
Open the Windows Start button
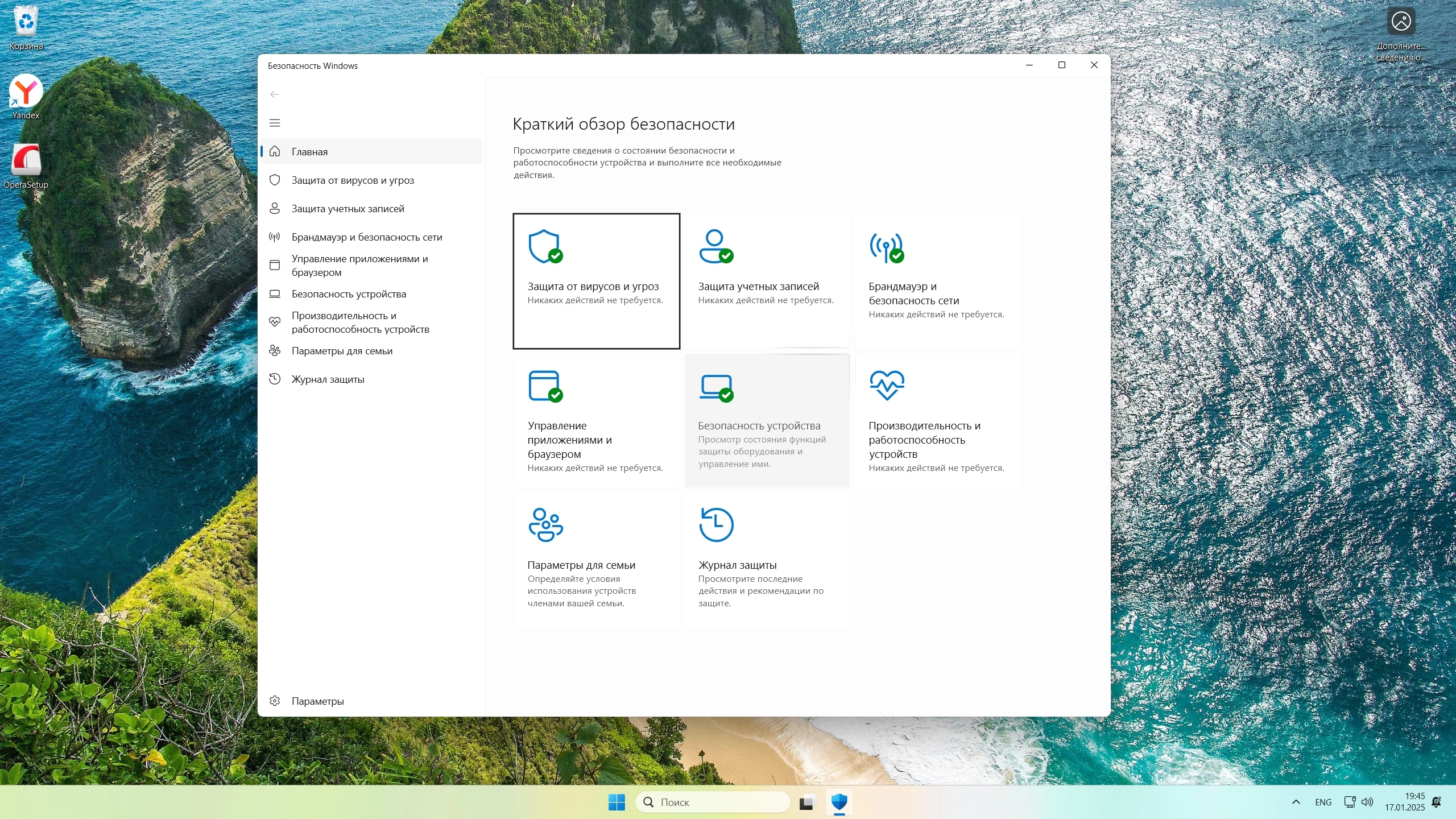click(617, 802)
